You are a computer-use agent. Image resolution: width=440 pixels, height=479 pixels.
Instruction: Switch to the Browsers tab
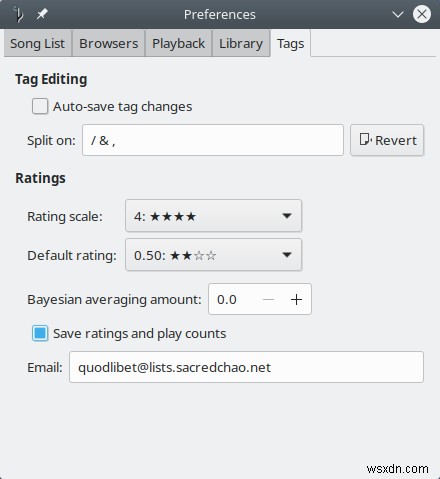108,43
